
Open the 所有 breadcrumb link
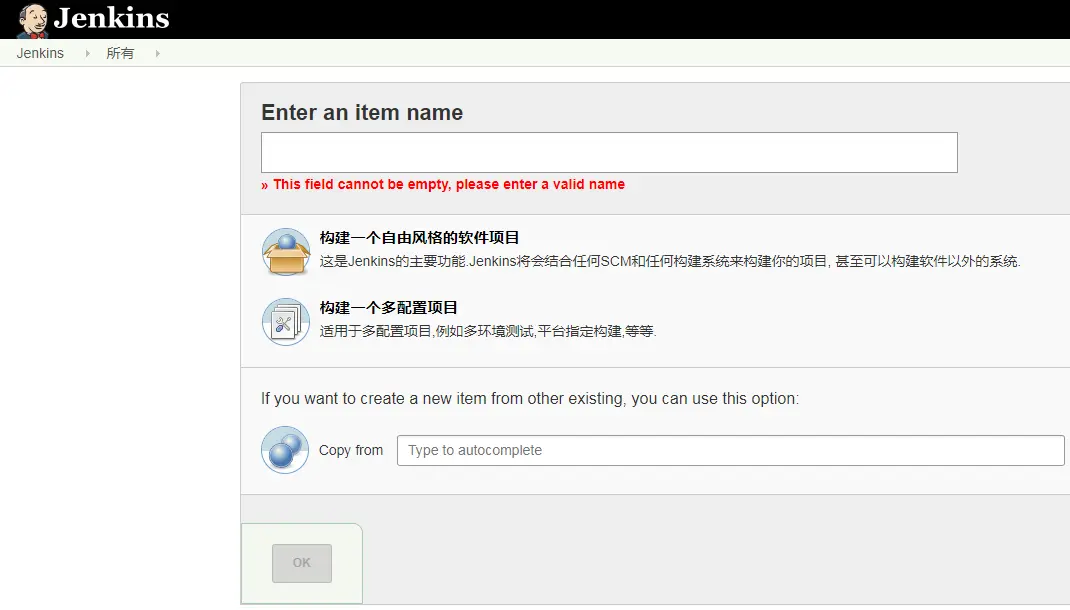click(120, 53)
